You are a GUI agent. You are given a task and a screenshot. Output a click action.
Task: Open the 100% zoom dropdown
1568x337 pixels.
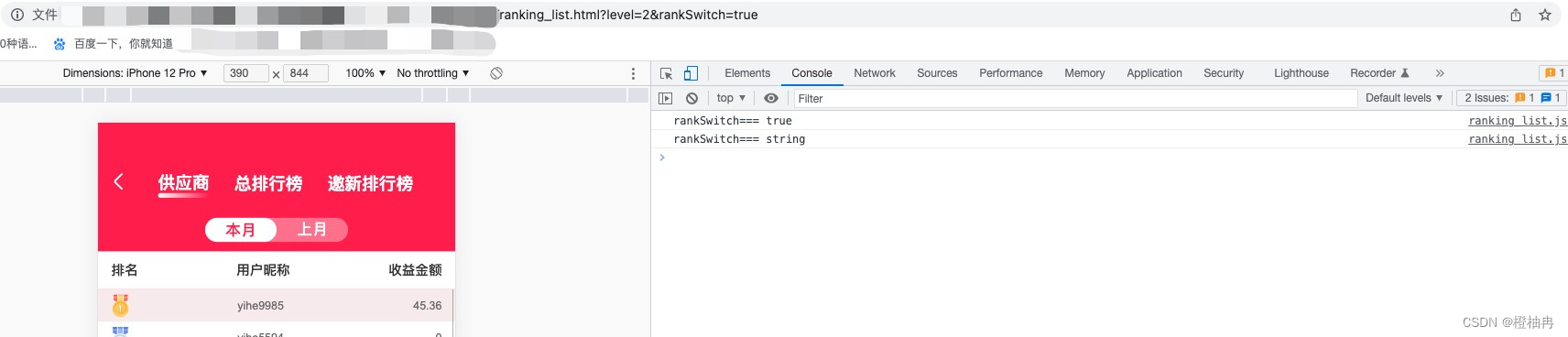(x=365, y=73)
